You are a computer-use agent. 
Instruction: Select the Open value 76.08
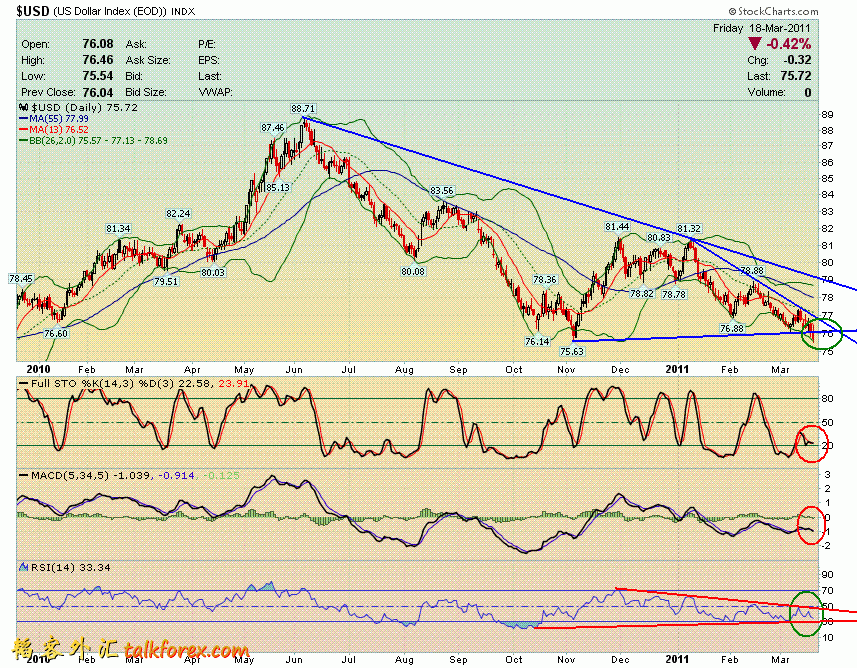tap(98, 44)
